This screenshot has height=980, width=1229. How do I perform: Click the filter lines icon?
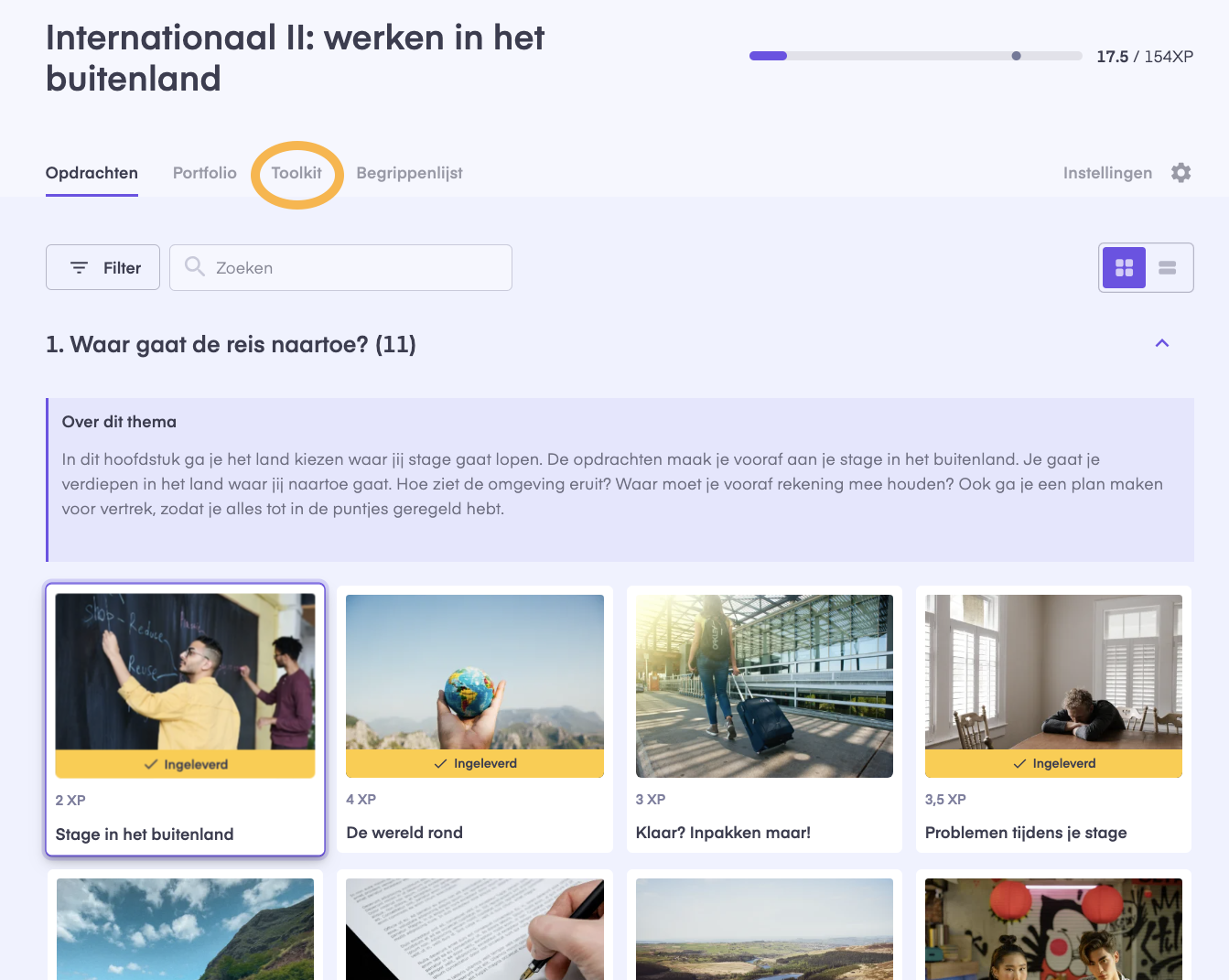pyautogui.click(x=80, y=267)
